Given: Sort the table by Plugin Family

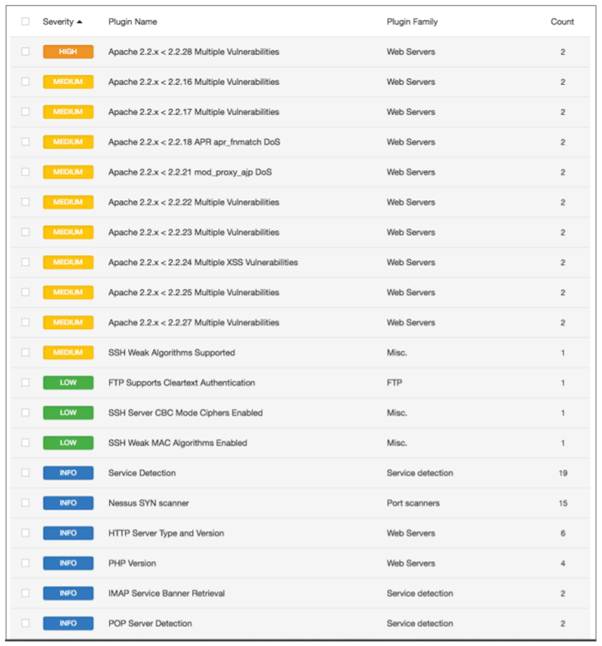Looking at the screenshot, I should 412,21.
